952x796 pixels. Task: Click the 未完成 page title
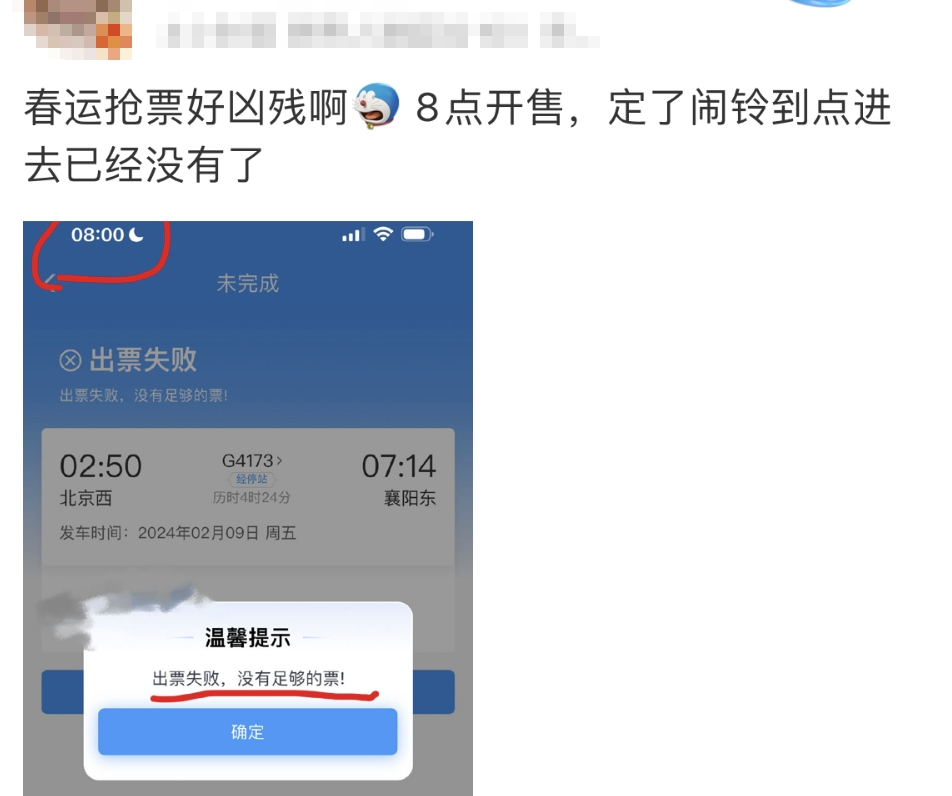248,284
